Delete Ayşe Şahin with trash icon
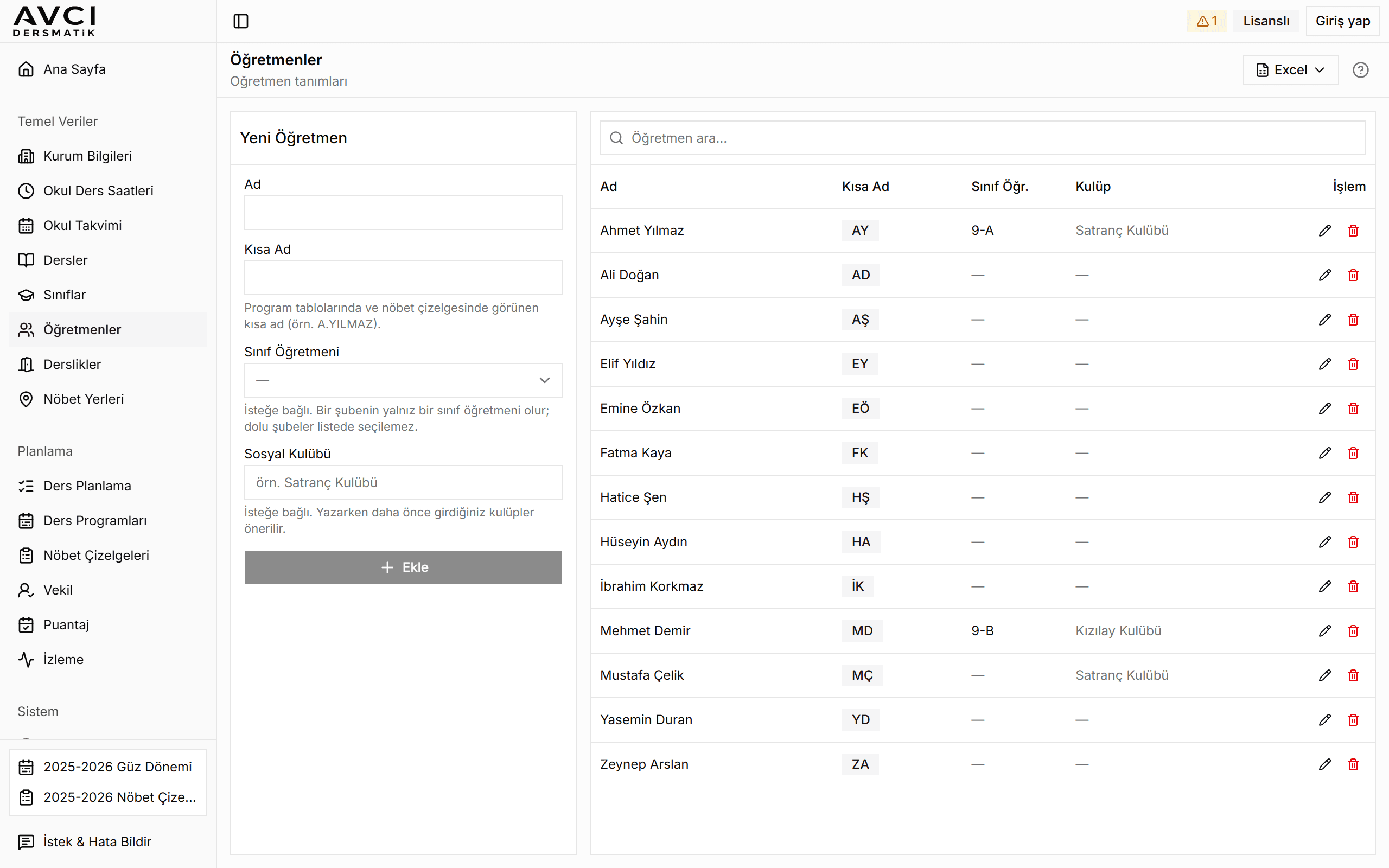Image resolution: width=1389 pixels, height=868 pixels. [x=1353, y=319]
